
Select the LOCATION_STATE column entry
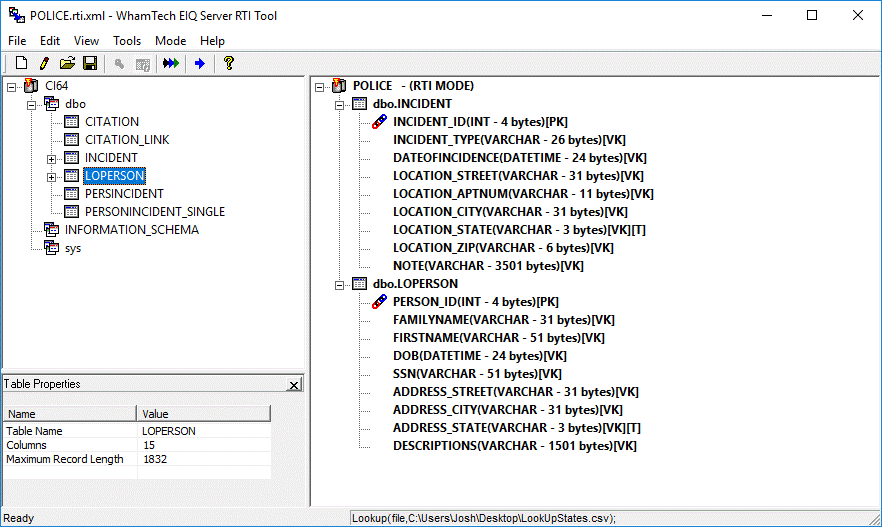519,229
